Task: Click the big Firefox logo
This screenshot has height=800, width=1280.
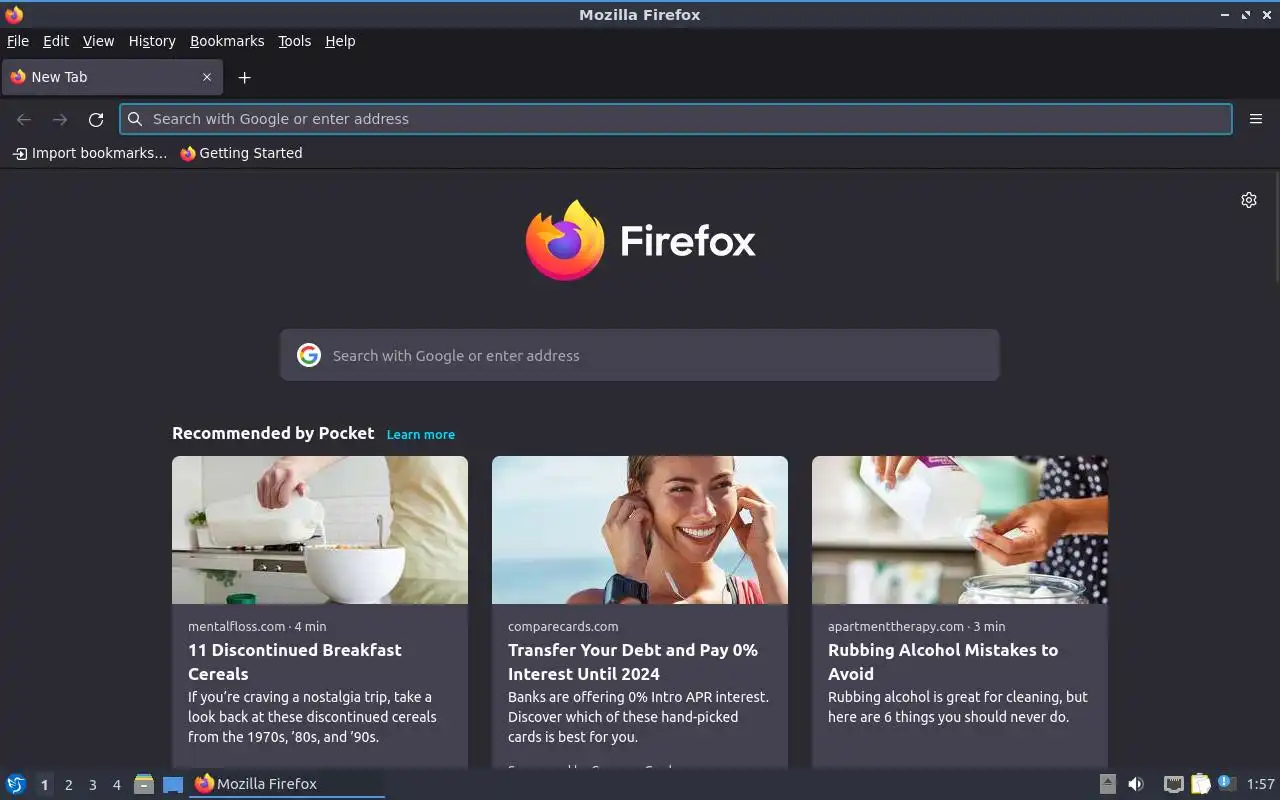Action: (x=565, y=240)
